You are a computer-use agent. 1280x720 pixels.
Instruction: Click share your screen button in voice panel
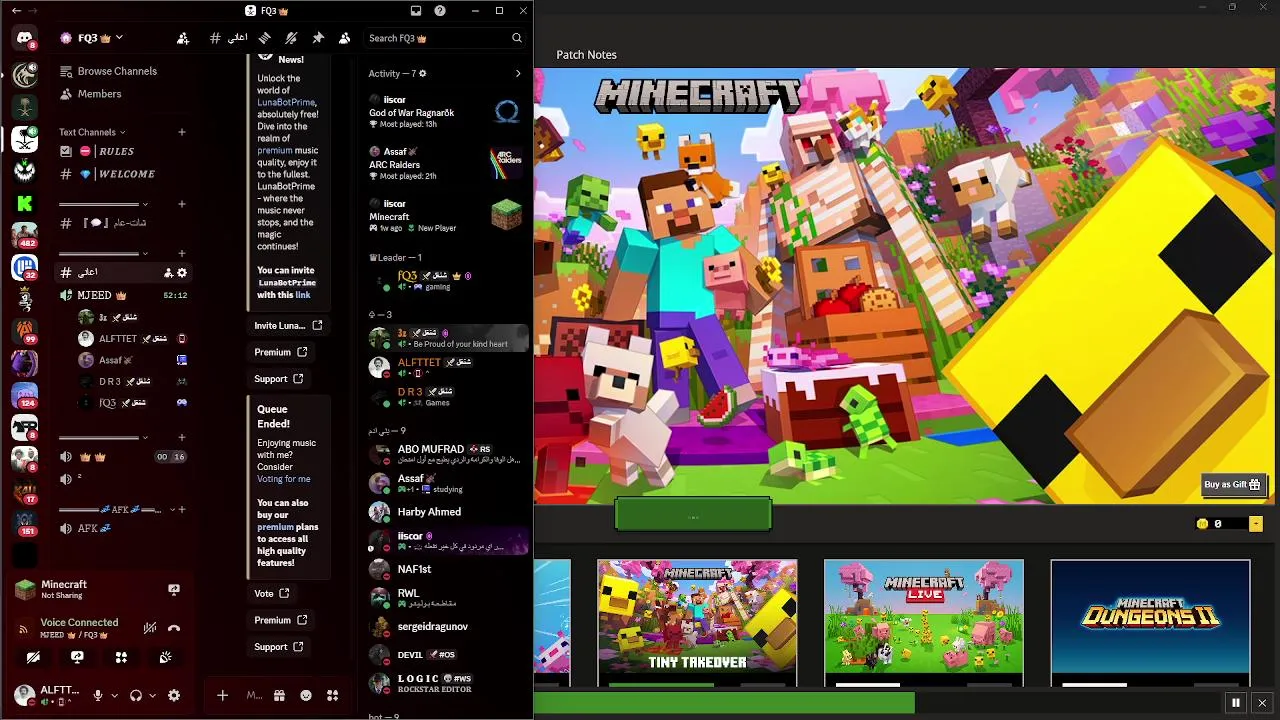pos(77,657)
